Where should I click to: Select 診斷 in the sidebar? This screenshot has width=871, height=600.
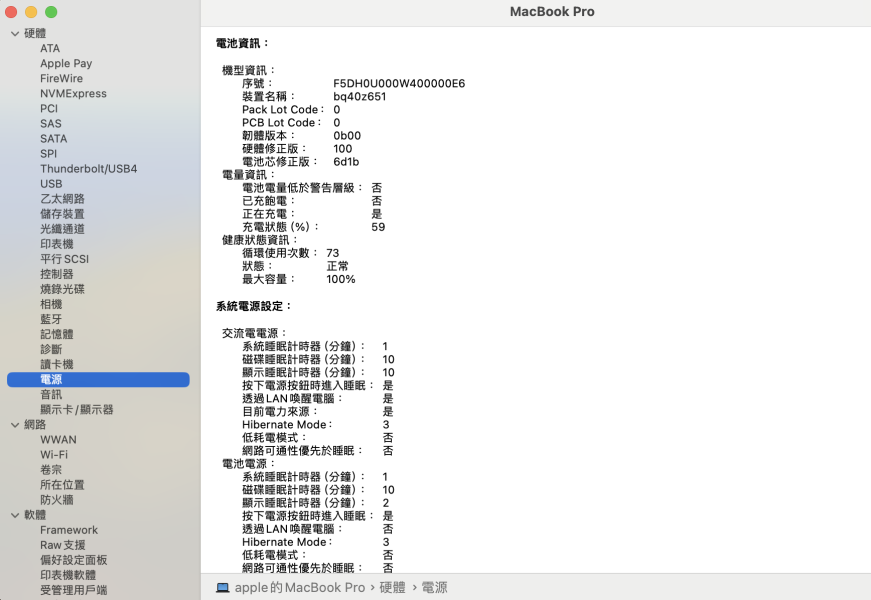click(51, 349)
